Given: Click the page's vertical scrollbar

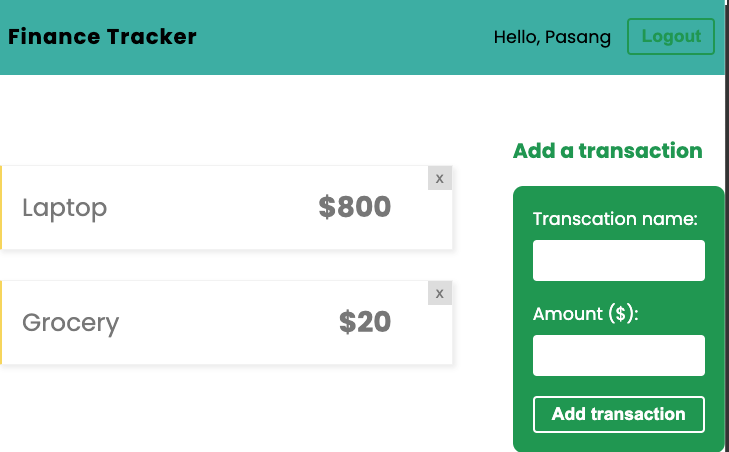Looking at the screenshot, I should [727, 226].
